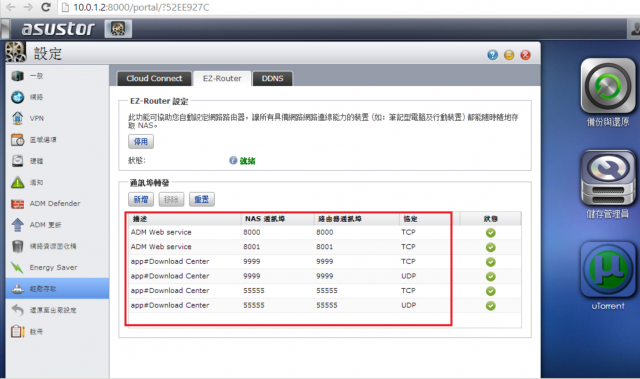Click the blue help question mark icon

click(x=493, y=55)
